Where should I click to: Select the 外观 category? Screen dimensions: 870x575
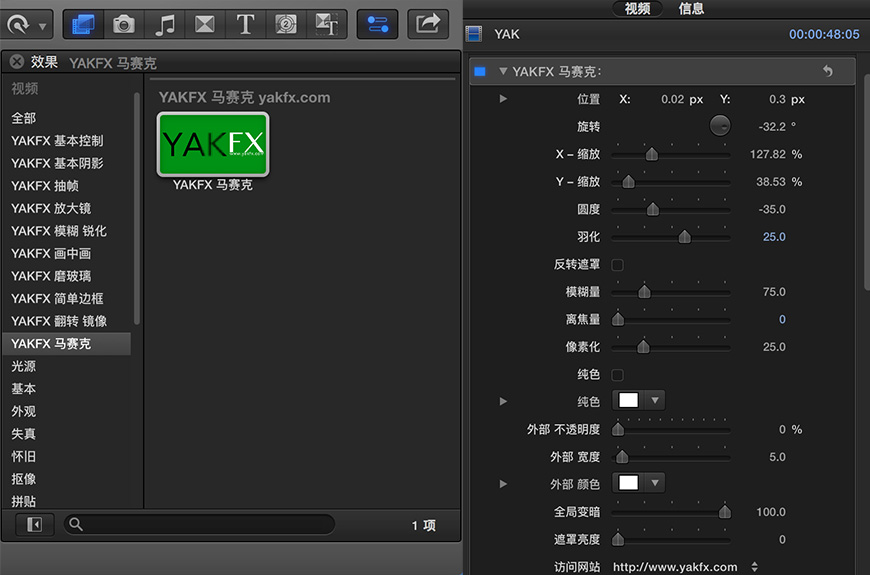click(x=23, y=411)
